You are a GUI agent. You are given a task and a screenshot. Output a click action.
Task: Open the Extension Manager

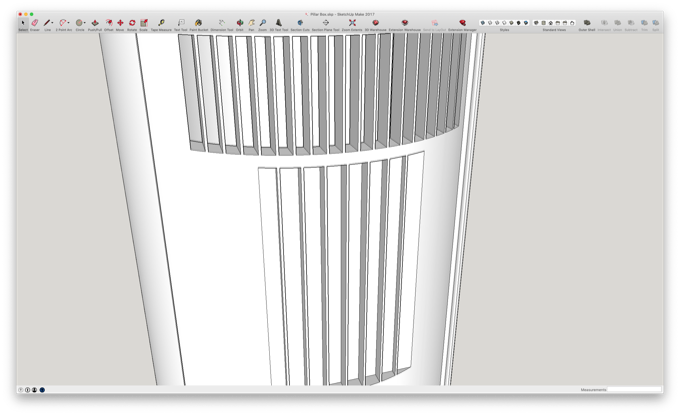(462, 23)
